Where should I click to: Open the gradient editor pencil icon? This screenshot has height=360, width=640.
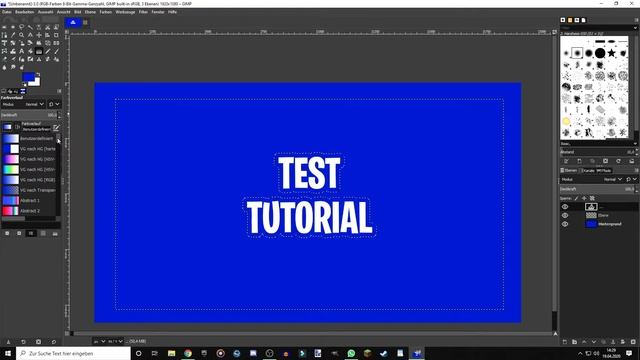point(56,128)
